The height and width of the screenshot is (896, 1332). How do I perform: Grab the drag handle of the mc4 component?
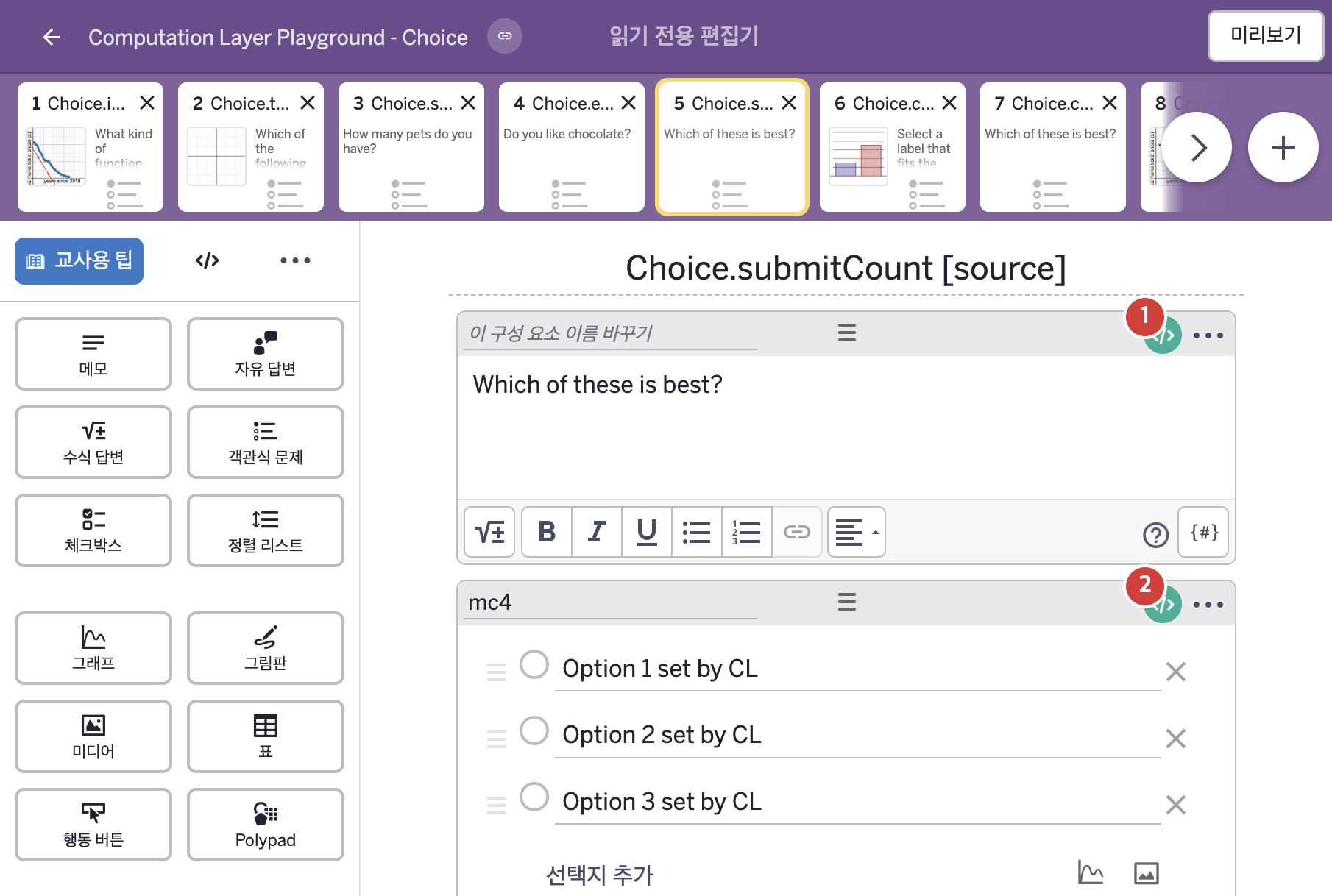[x=847, y=602]
